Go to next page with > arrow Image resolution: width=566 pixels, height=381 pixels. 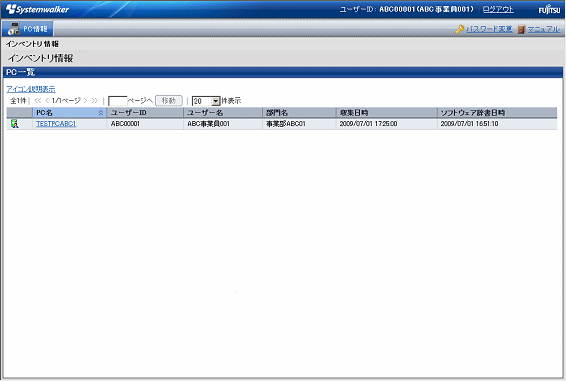click(86, 100)
